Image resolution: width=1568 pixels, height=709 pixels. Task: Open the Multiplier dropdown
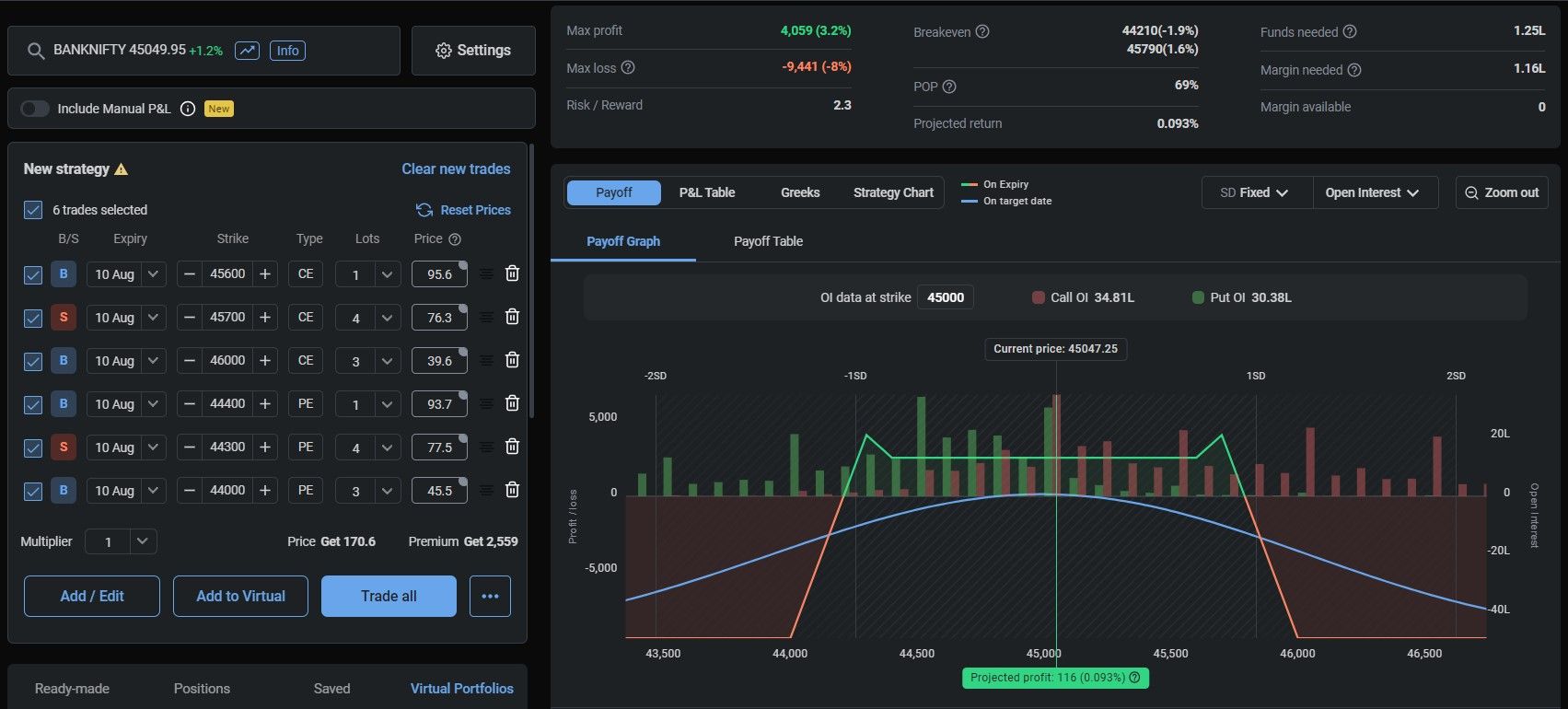(121, 541)
